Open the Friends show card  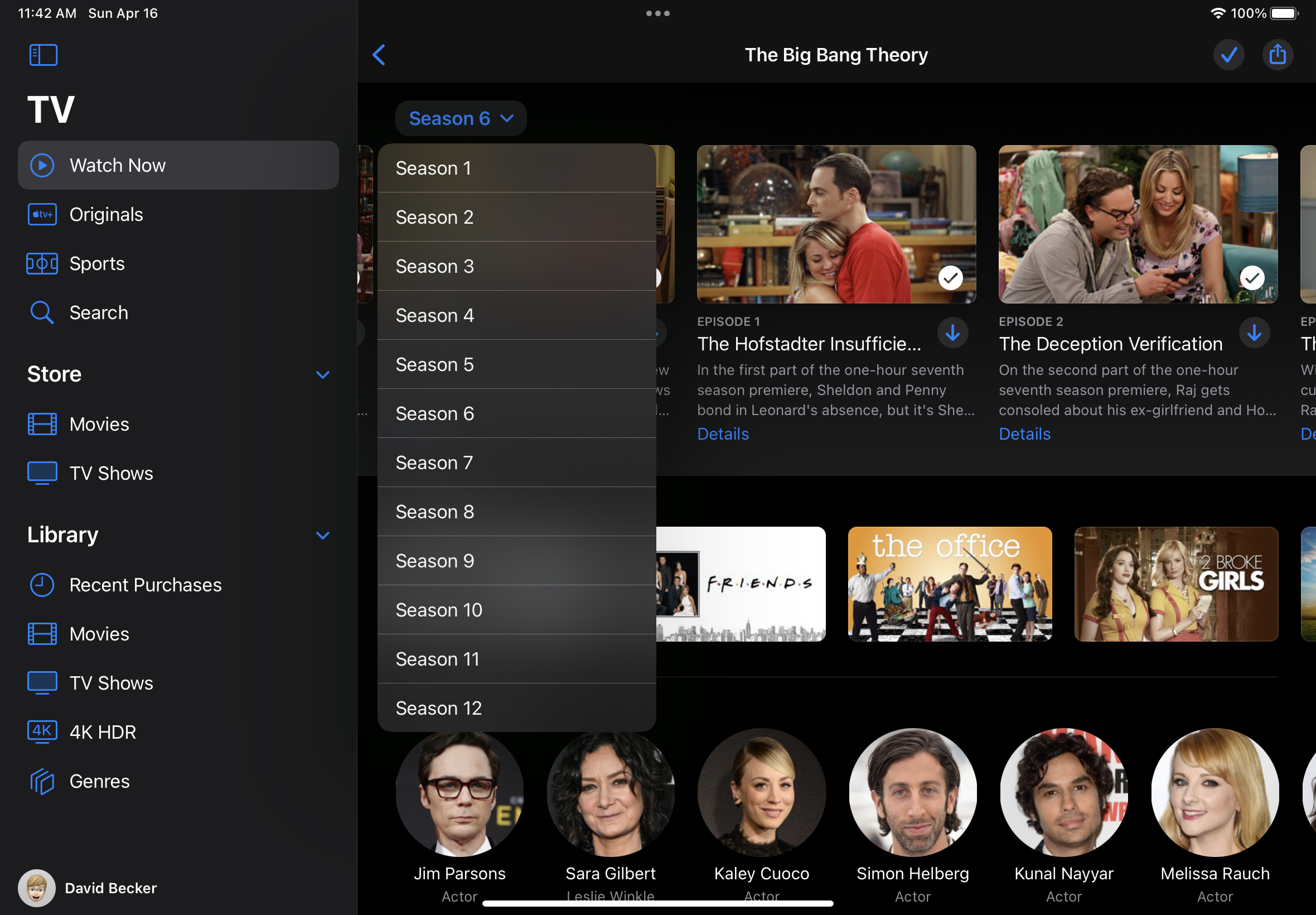click(741, 584)
